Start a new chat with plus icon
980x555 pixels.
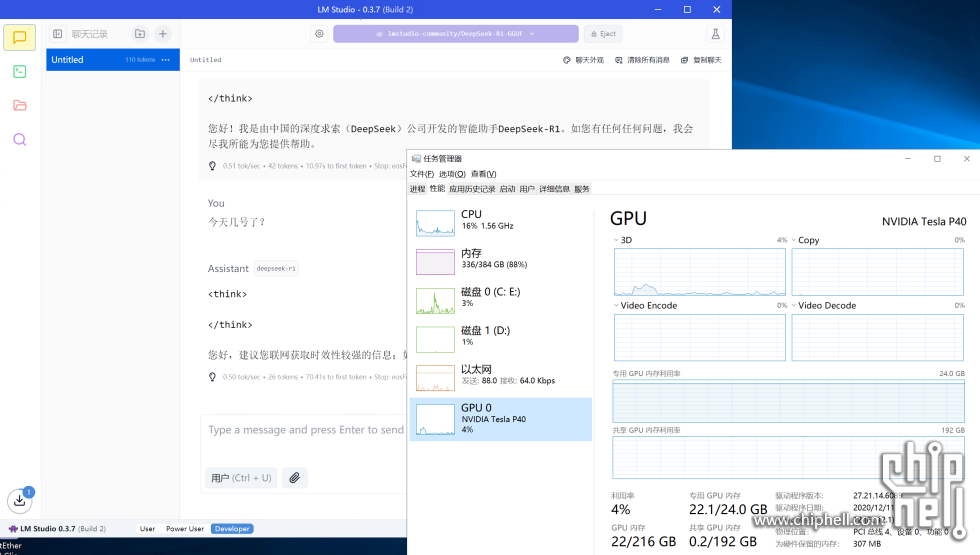coord(162,34)
